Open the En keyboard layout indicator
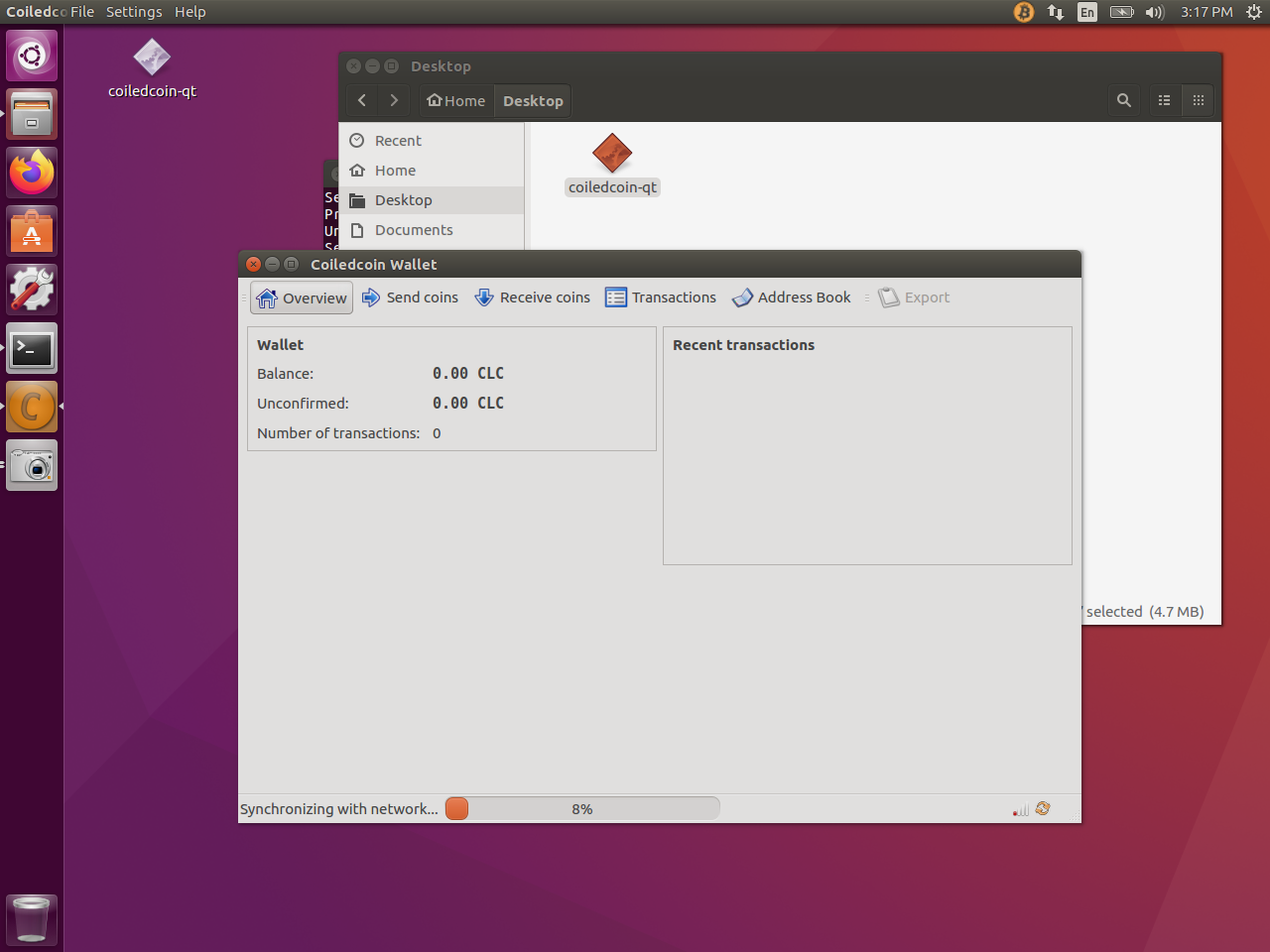Viewport: 1270px width, 952px height. click(1087, 12)
